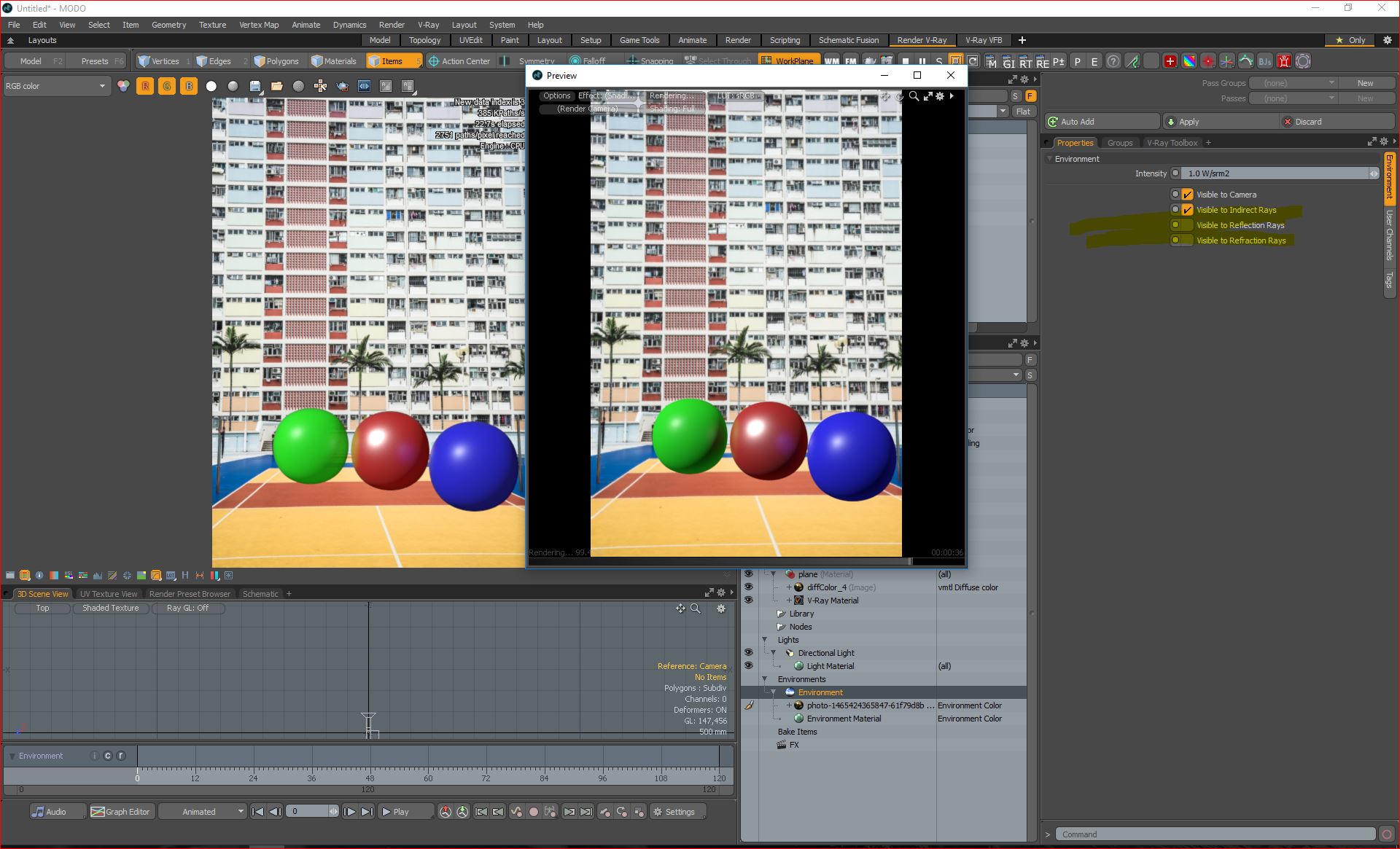Toggle visibility eye of Directional Light
Image resolution: width=1400 pixels, height=849 pixels.
click(x=748, y=653)
